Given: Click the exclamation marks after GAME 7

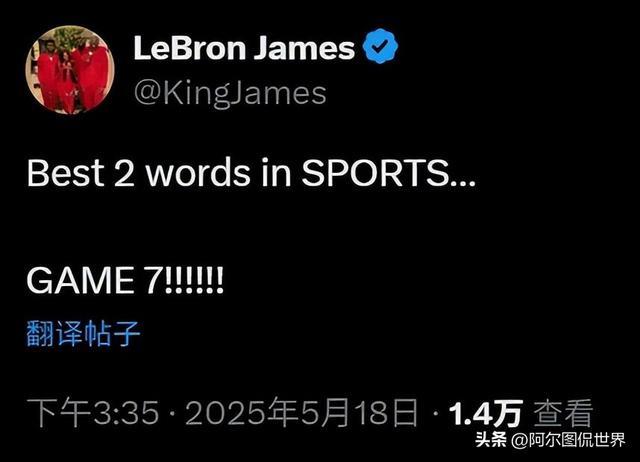Looking at the screenshot, I should [194, 280].
